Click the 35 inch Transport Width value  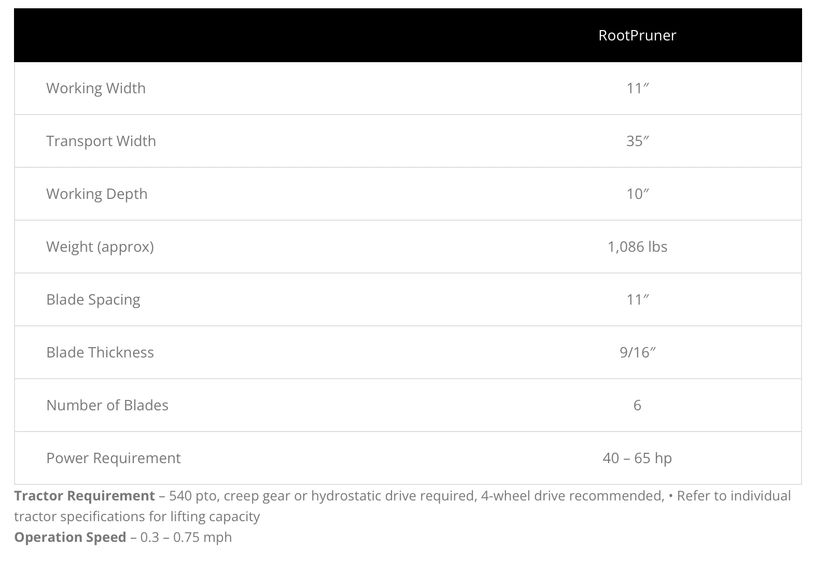pyautogui.click(x=637, y=141)
